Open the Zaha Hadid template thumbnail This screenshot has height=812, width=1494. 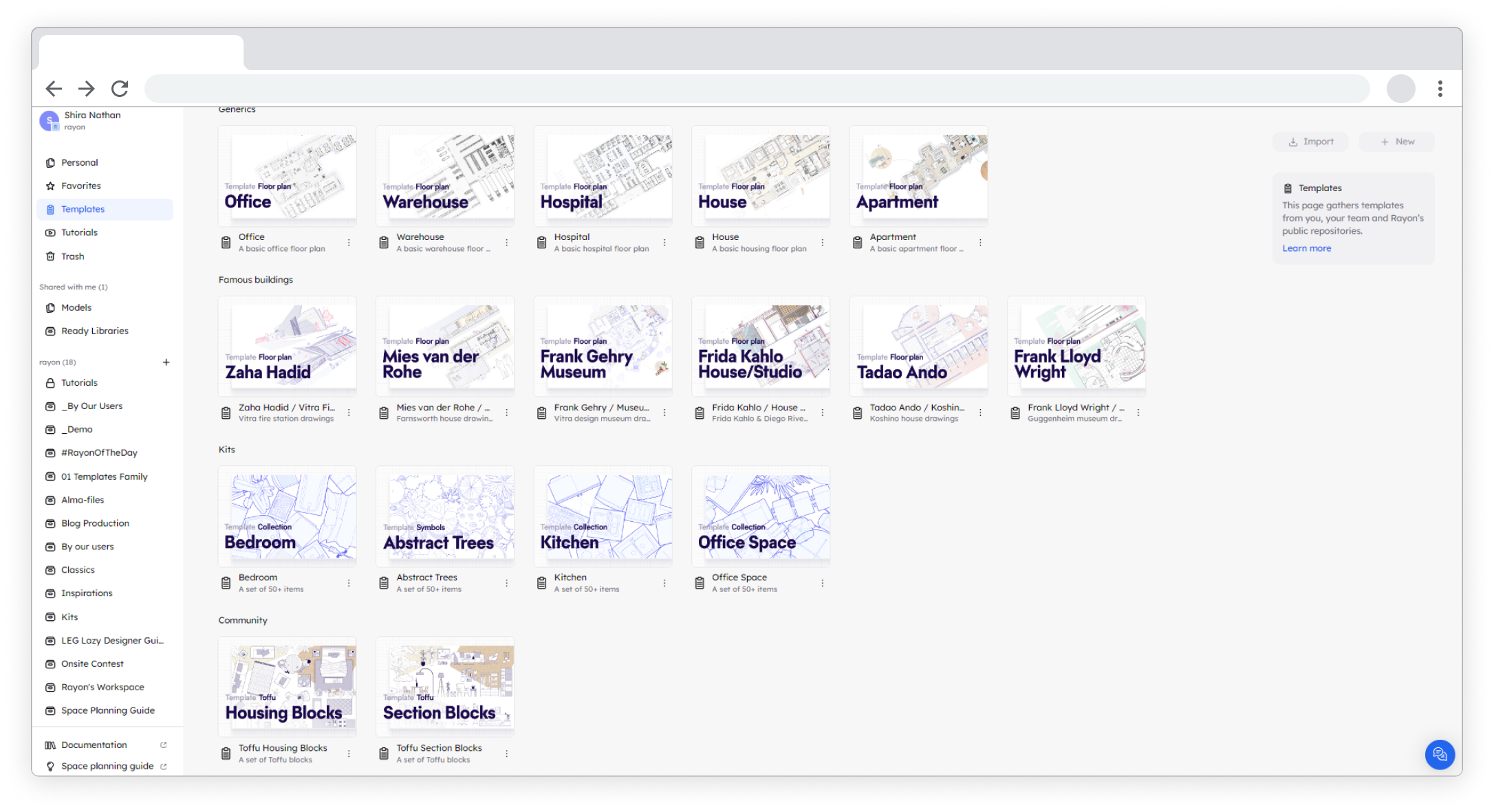pyautogui.click(x=288, y=345)
